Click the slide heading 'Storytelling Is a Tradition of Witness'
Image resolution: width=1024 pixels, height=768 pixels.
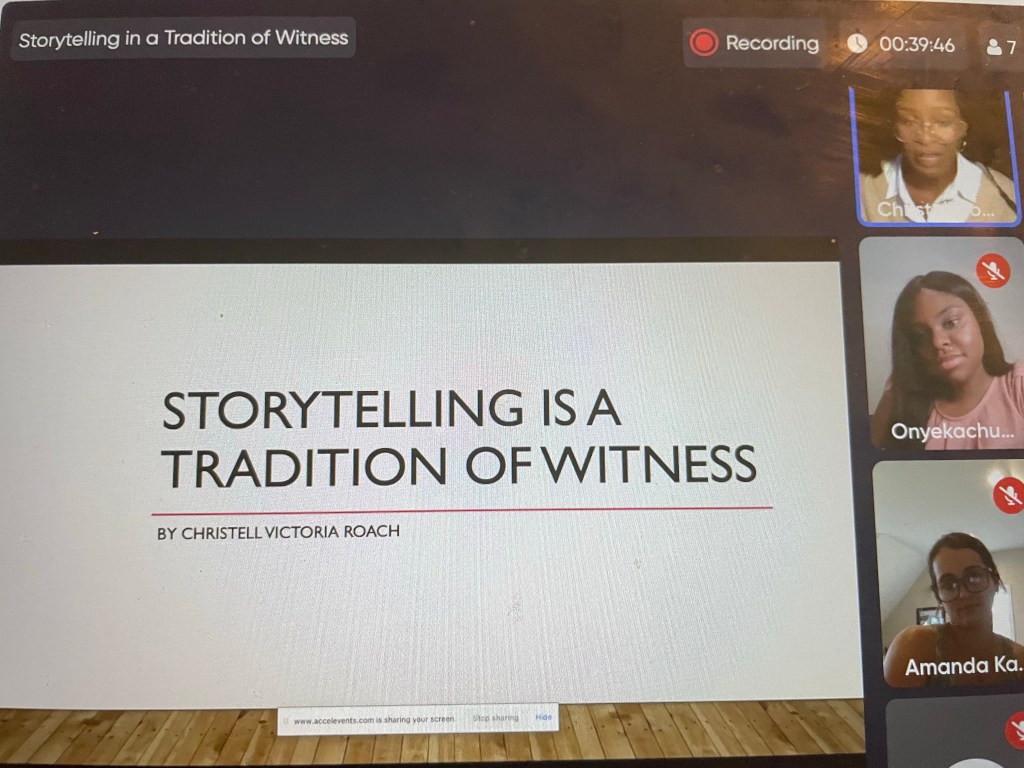pyautogui.click(x=458, y=438)
